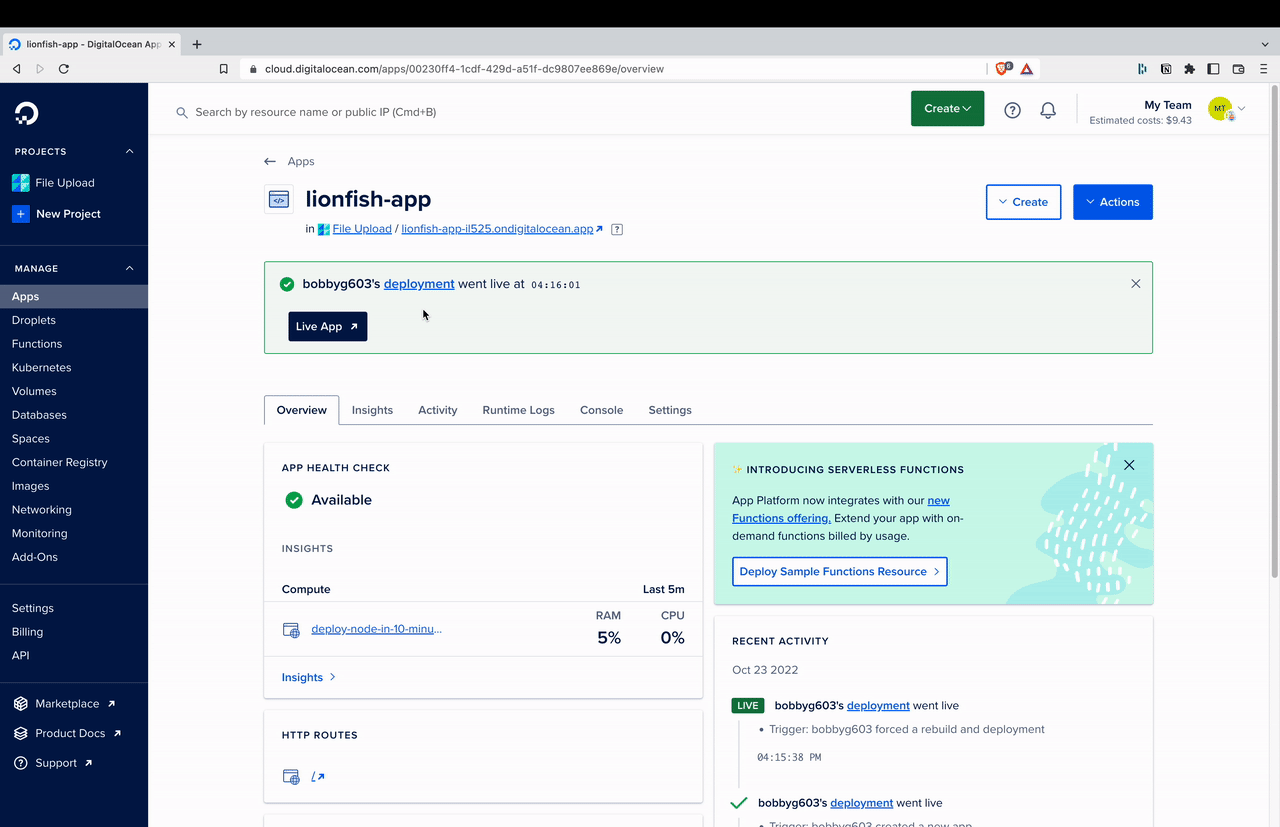Viewport: 1280px width, 827px height.
Task: Collapse the Manage sidebar section
Action: [129, 269]
